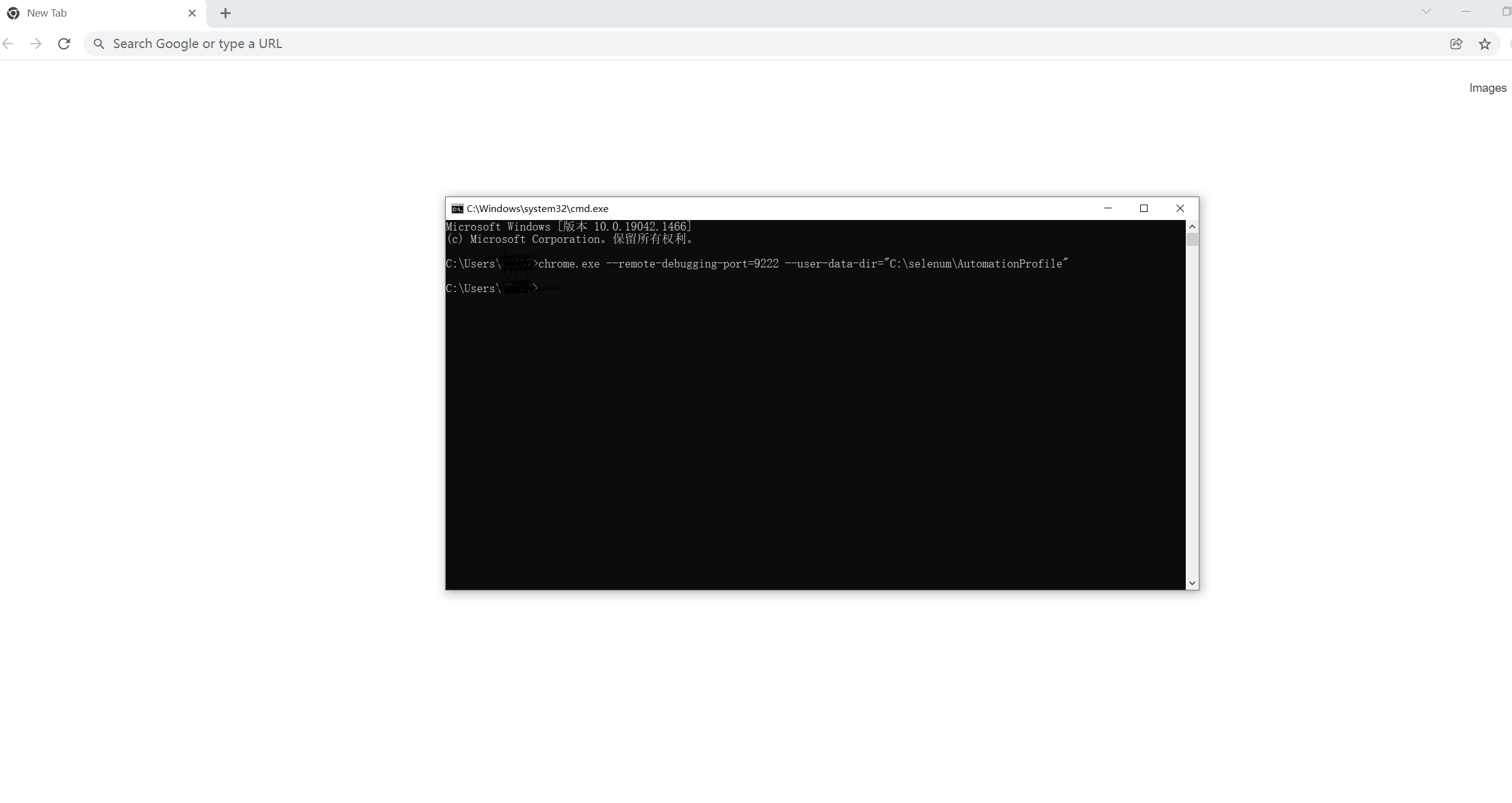Click cmd scrollbar up arrow
1512x803 pixels.
pyautogui.click(x=1192, y=226)
